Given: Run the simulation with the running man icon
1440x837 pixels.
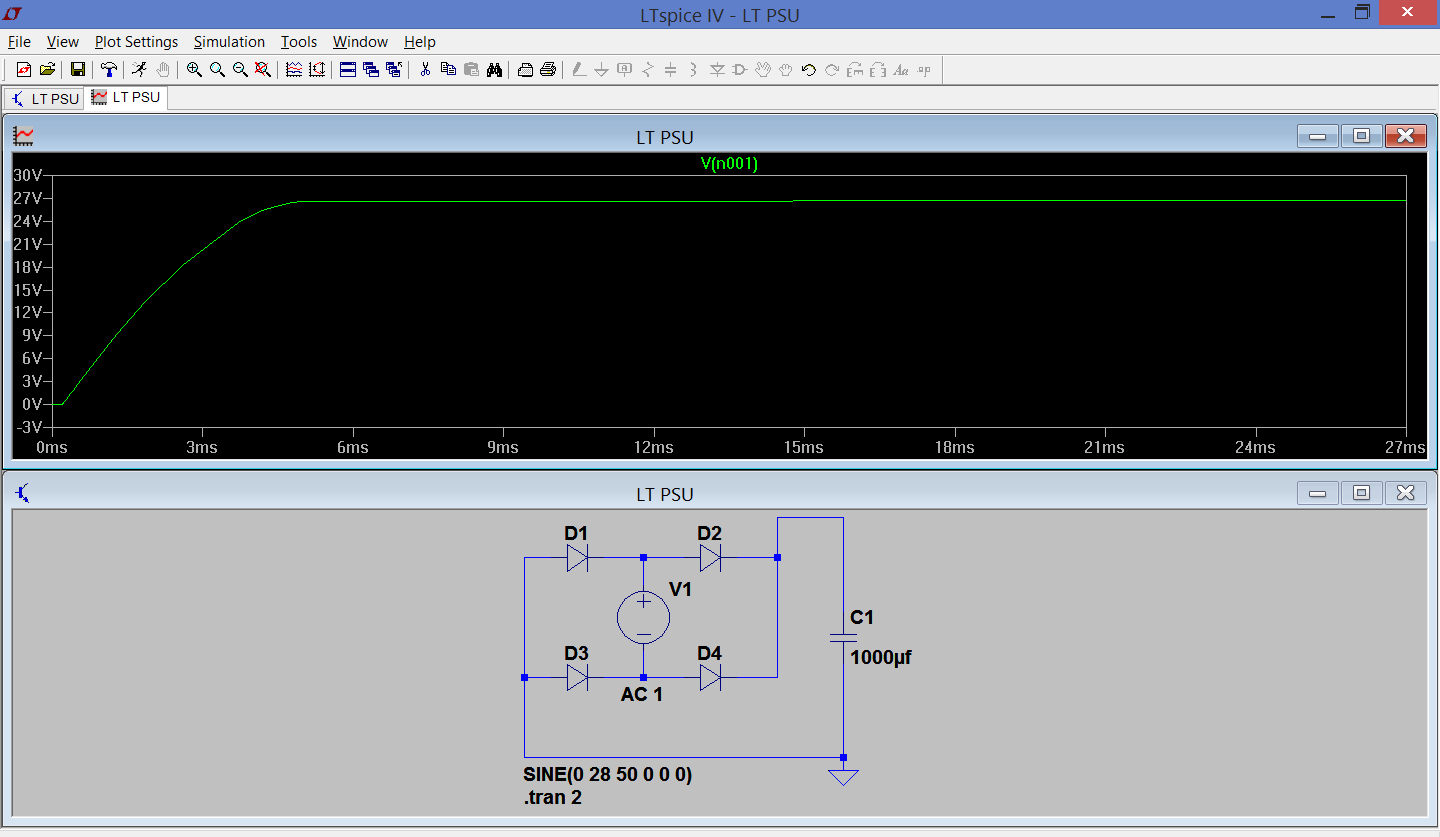Looking at the screenshot, I should [139, 70].
